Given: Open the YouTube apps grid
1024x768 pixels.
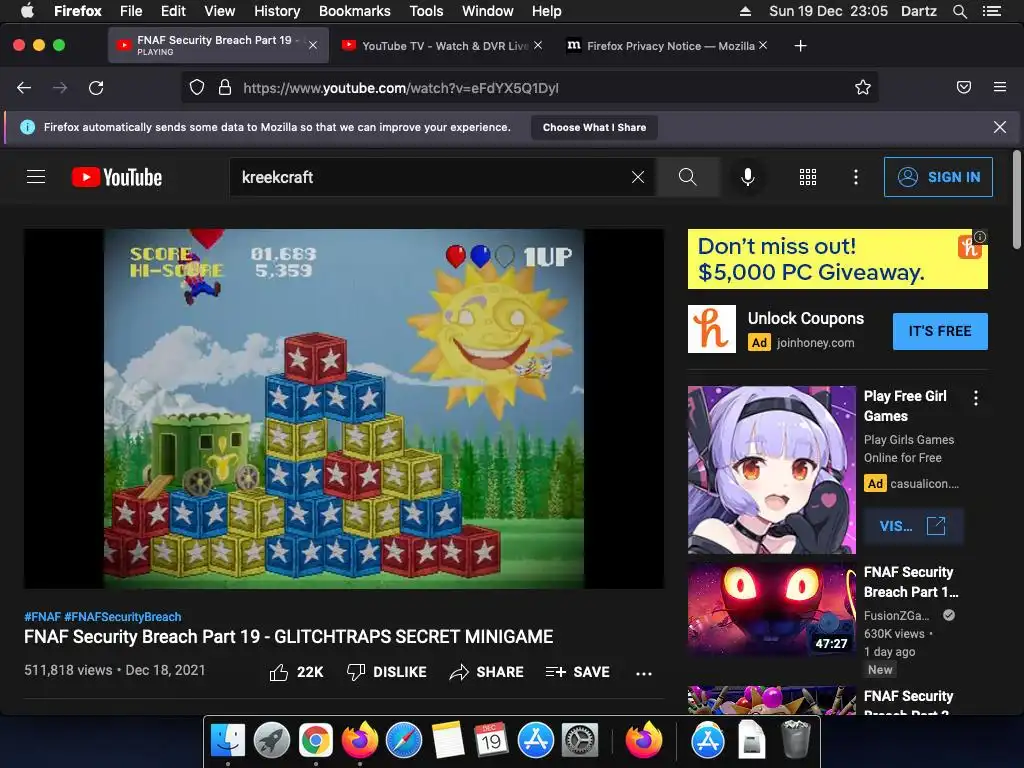Looking at the screenshot, I should point(808,177).
